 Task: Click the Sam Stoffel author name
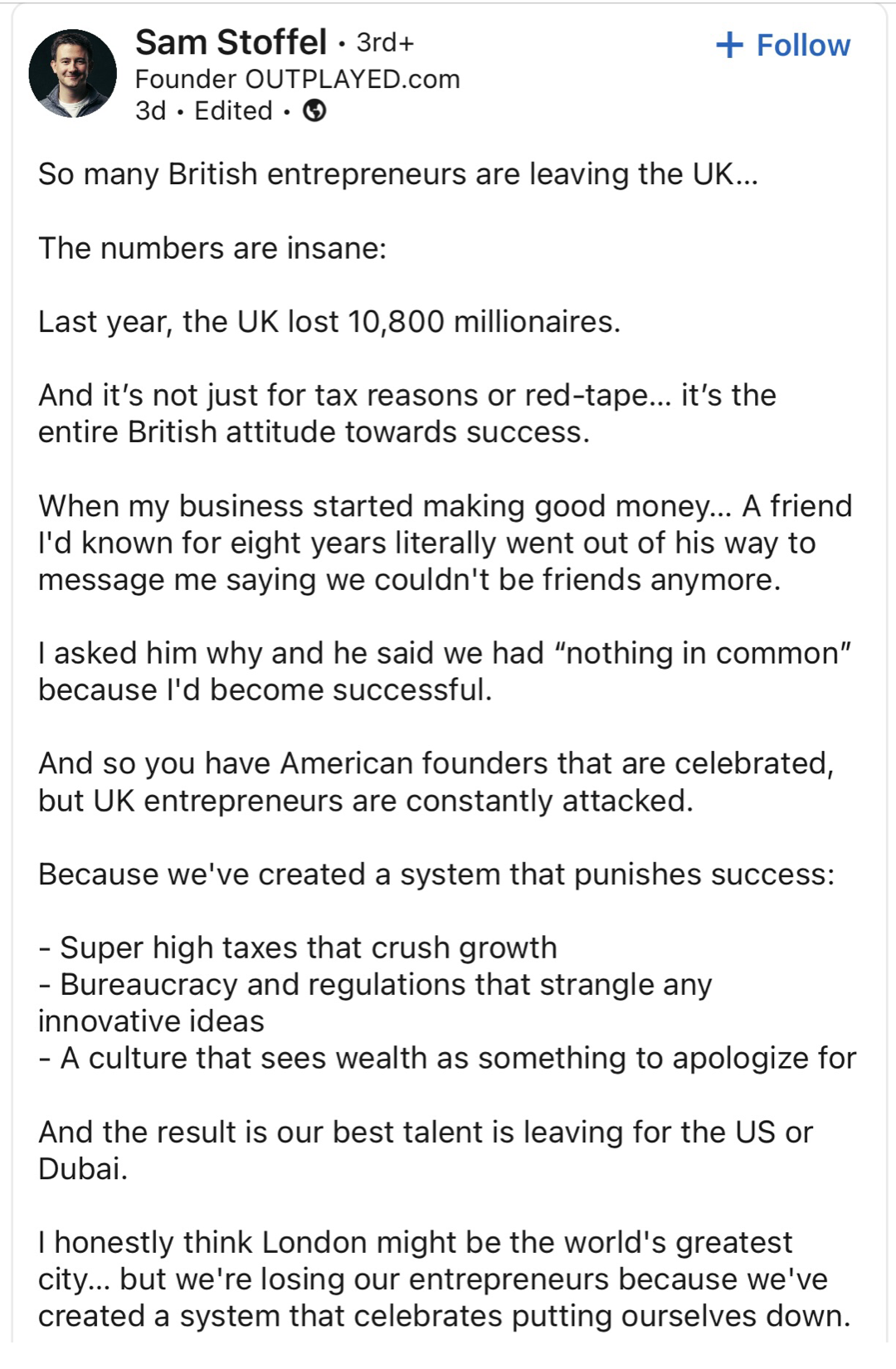(231, 42)
